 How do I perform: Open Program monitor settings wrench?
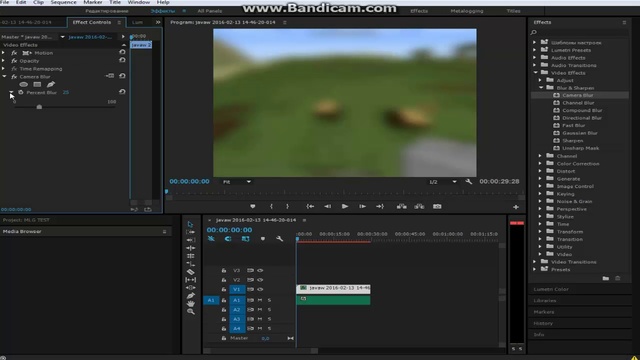[469, 182]
